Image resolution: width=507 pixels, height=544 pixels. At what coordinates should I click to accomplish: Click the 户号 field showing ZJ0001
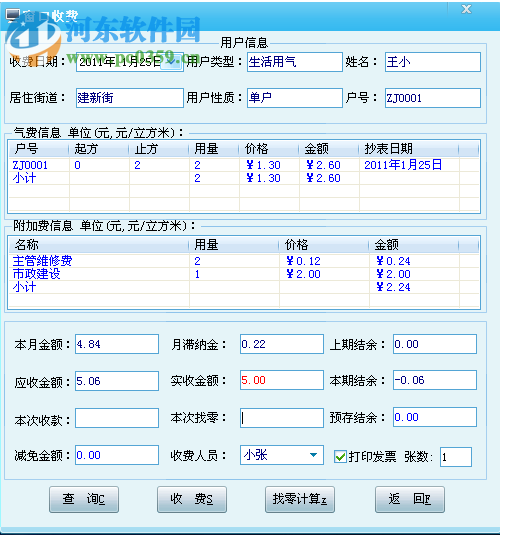[432, 98]
